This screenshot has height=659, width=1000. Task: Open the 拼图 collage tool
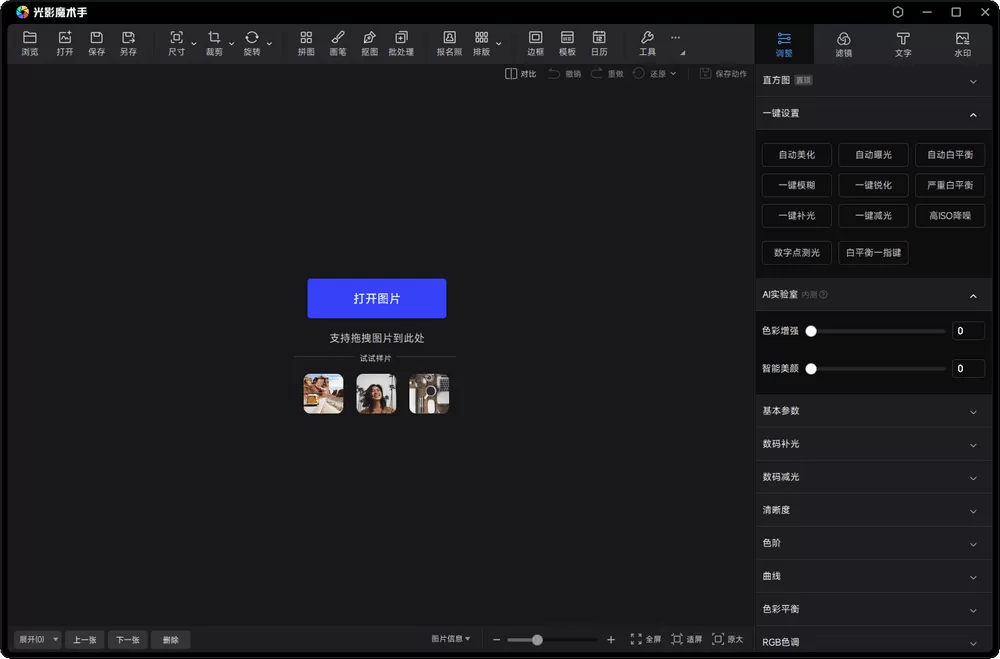click(x=305, y=43)
